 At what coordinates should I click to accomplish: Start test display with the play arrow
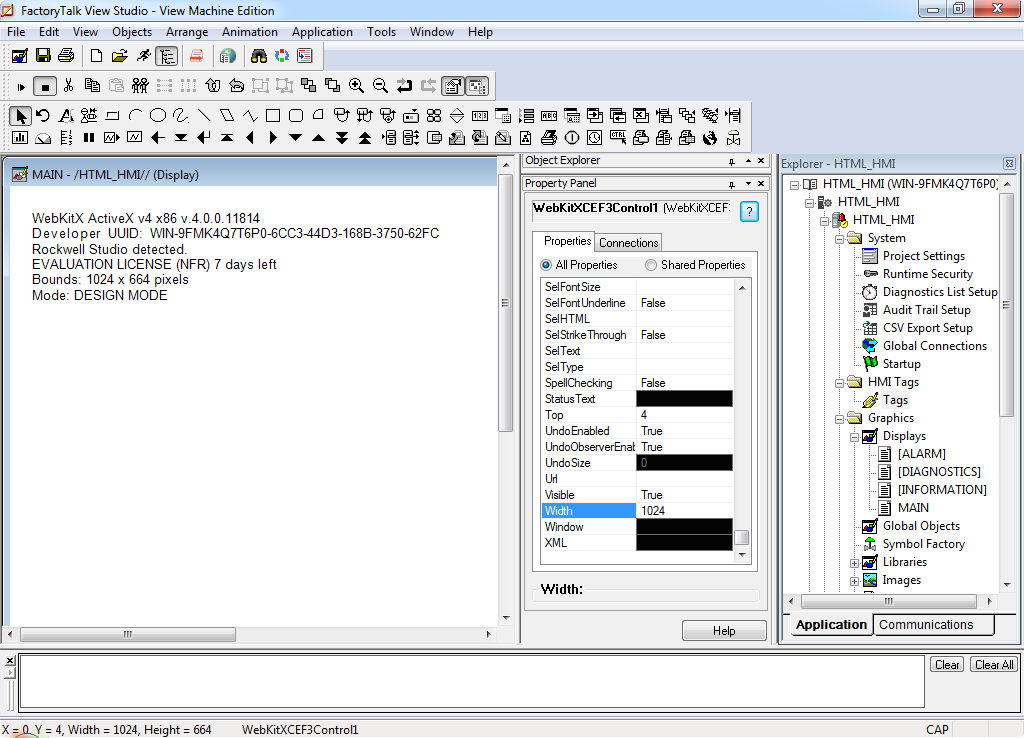[x=21, y=86]
